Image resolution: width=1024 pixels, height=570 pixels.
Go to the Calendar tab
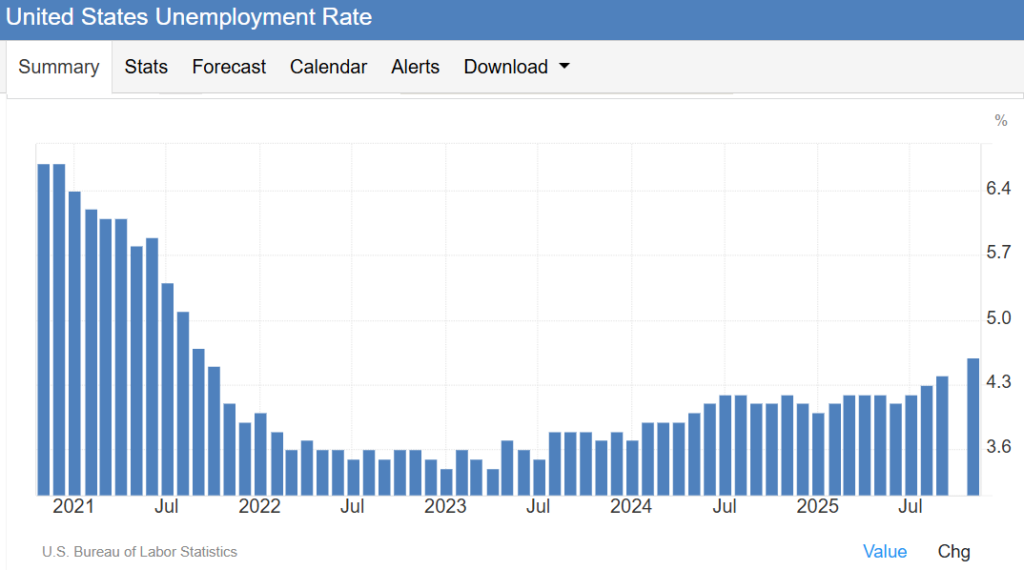coord(328,67)
